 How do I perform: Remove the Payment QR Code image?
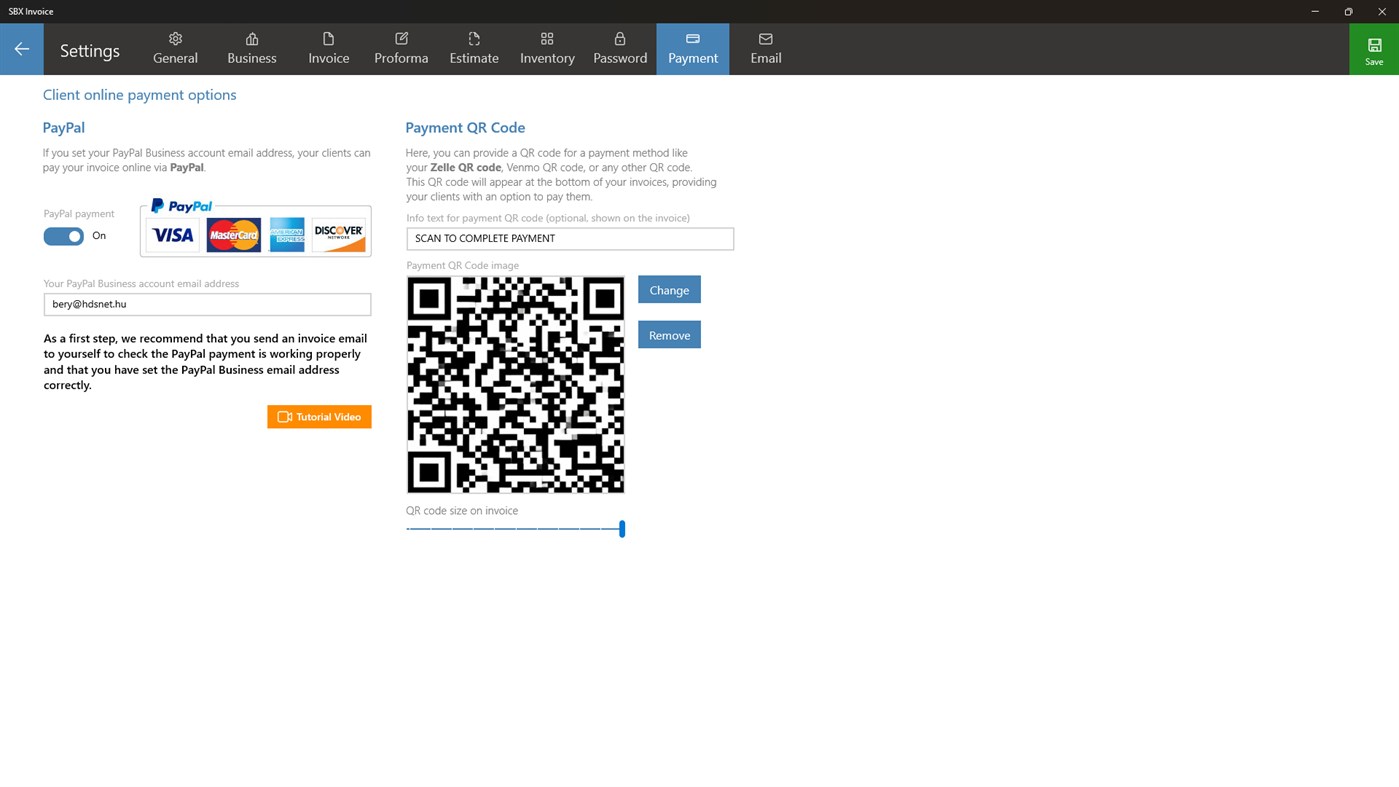pyautogui.click(x=668, y=334)
